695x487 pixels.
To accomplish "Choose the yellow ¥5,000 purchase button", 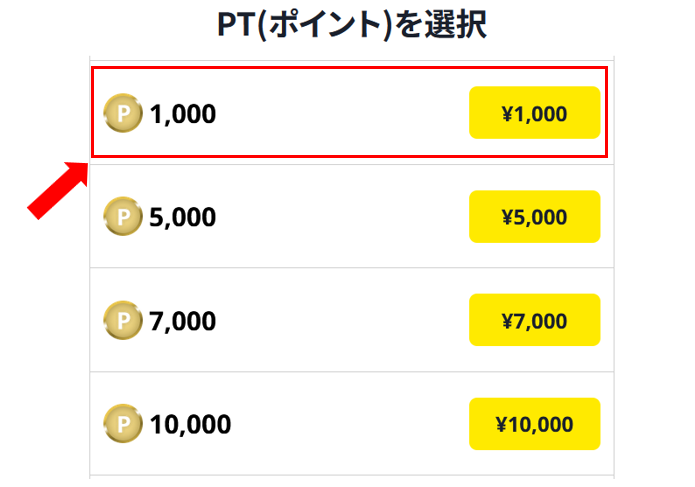I will [x=535, y=217].
